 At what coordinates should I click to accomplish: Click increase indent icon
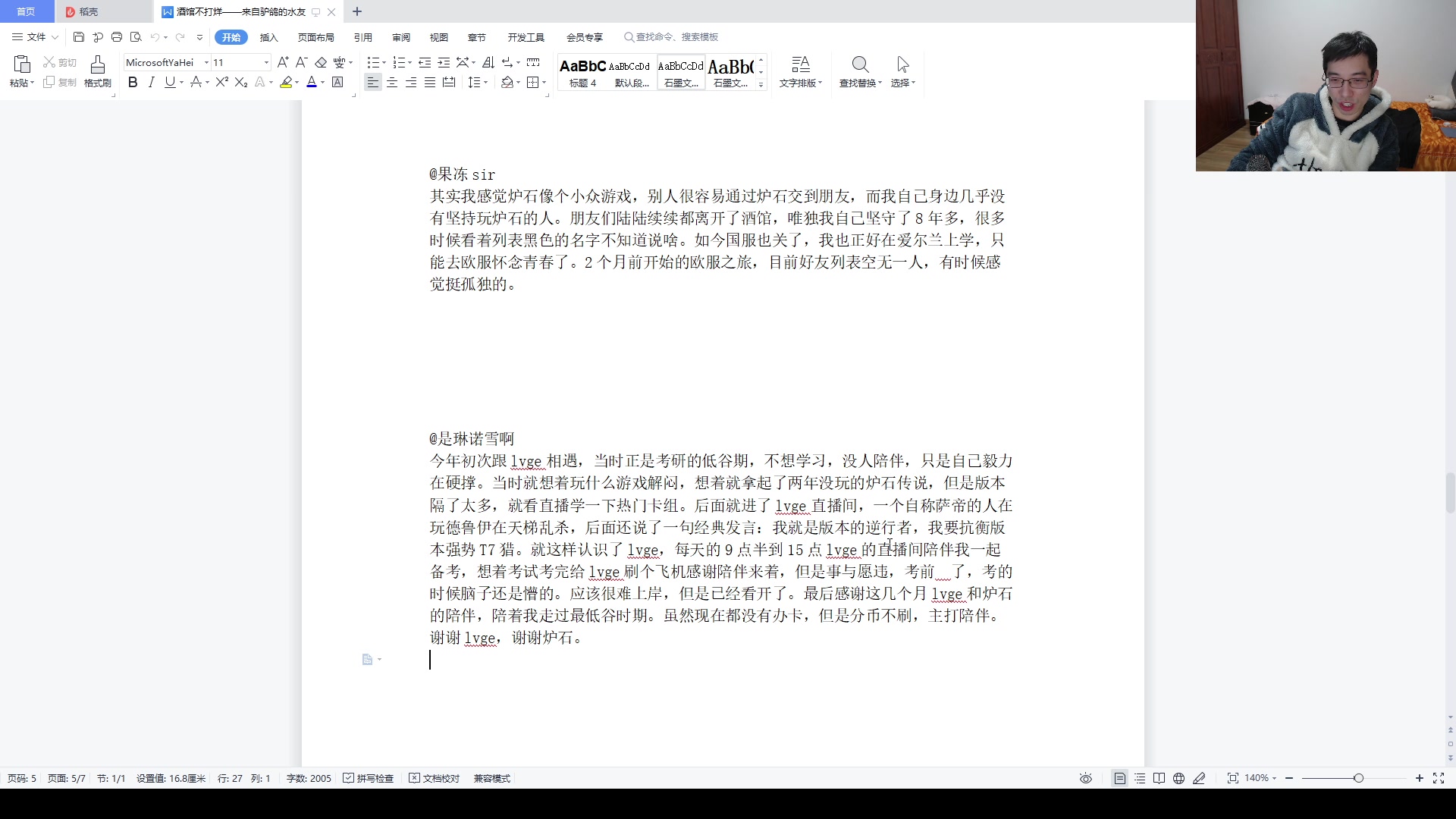click(444, 62)
